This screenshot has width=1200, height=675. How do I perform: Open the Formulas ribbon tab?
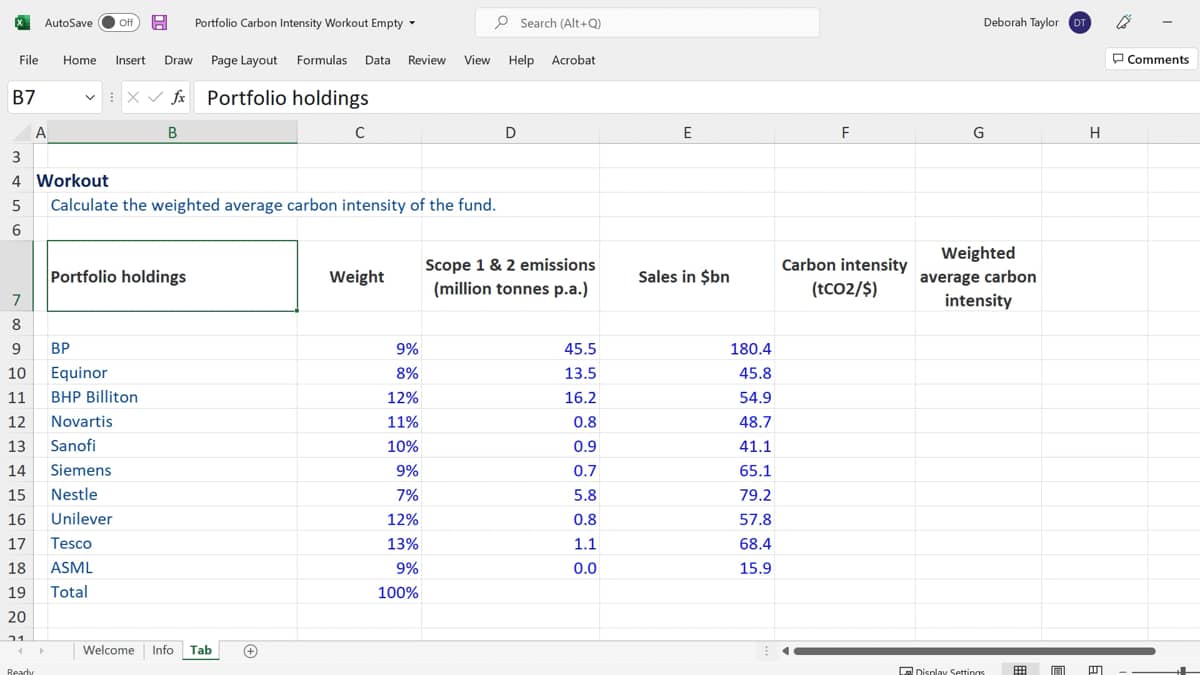pos(322,60)
